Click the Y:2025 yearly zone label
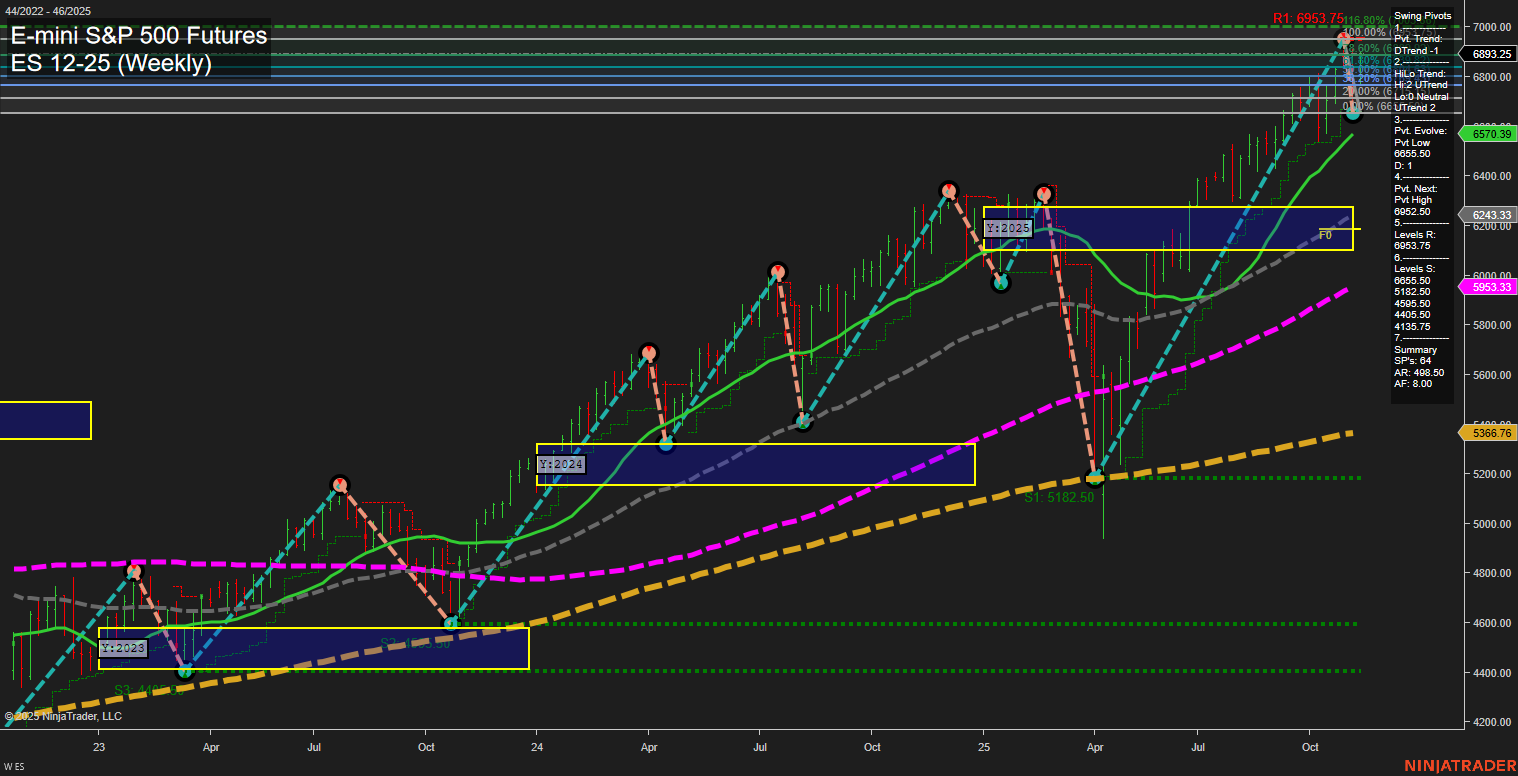The width and height of the screenshot is (1518, 776). click(1007, 228)
